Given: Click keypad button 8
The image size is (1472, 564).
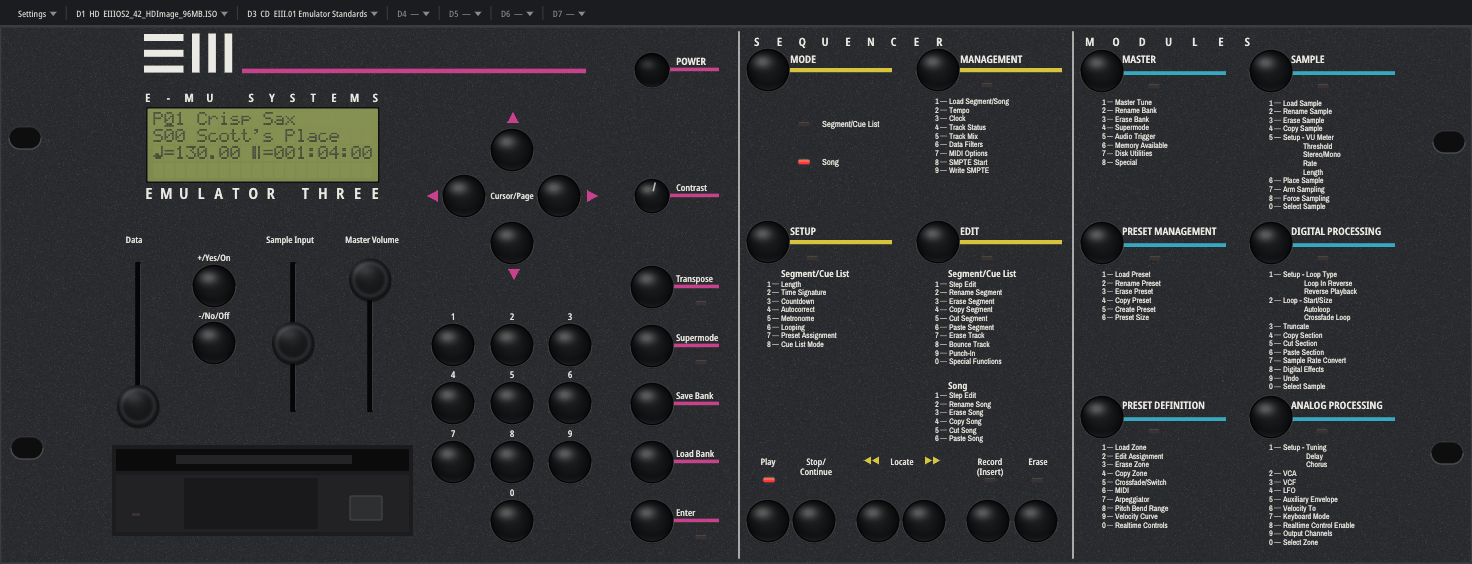Looking at the screenshot, I should [512, 462].
